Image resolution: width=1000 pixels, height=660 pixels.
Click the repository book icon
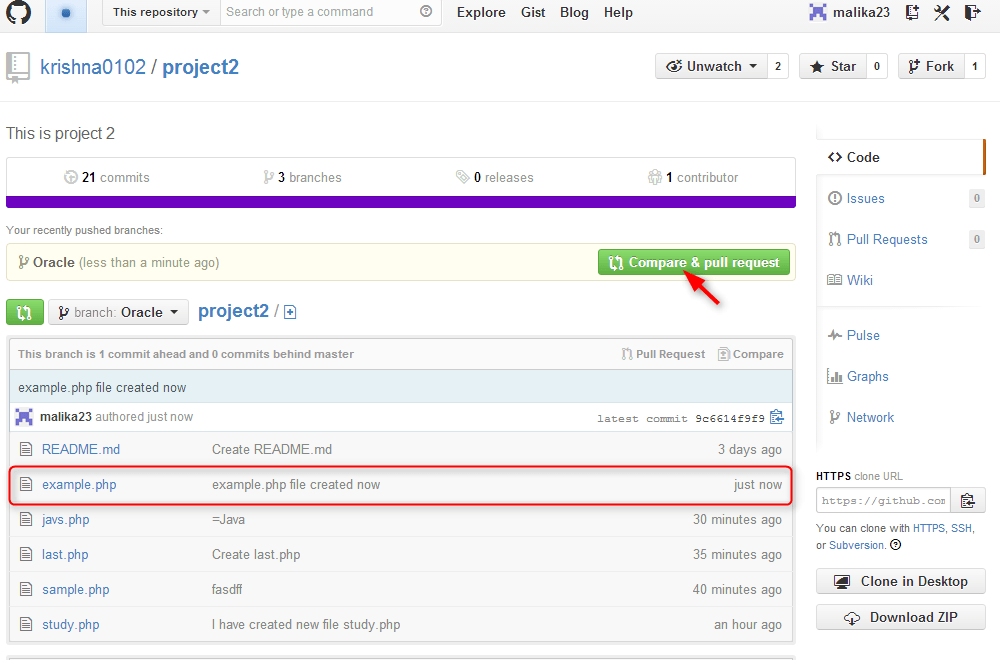[18, 67]
